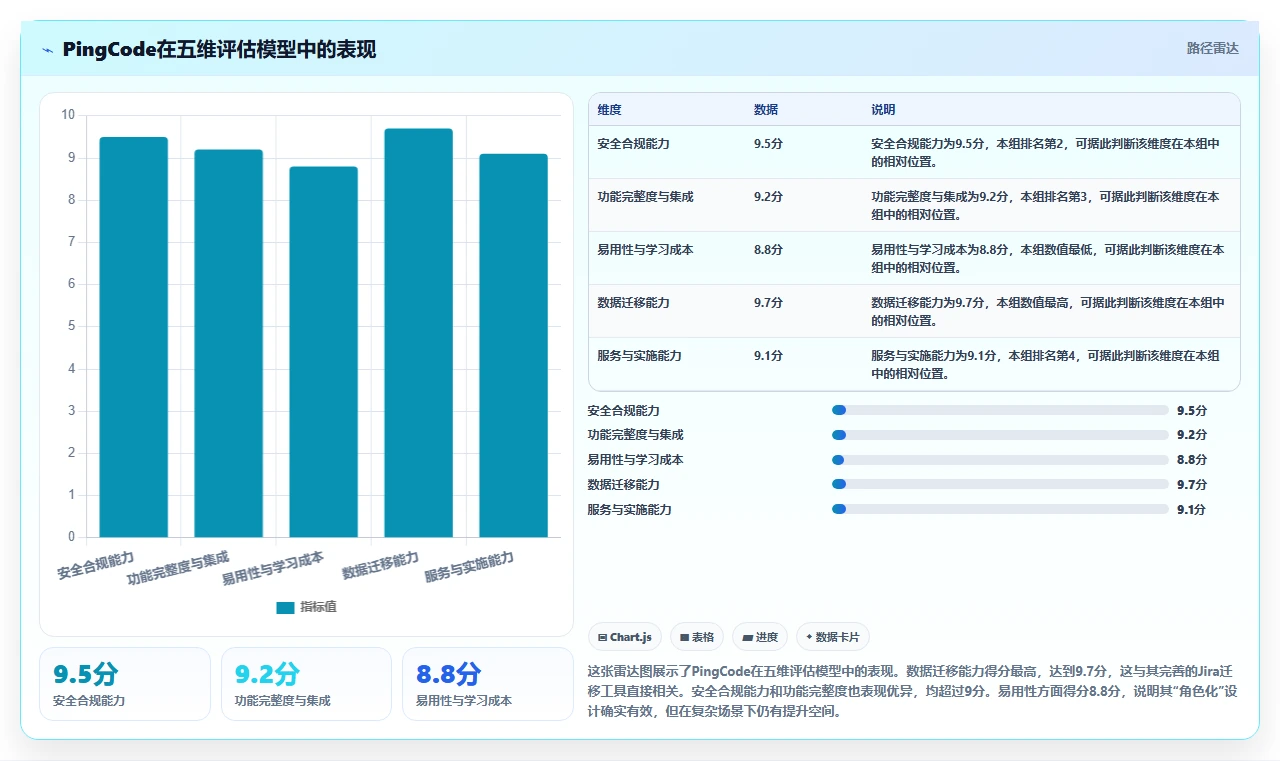Click the 数据迁移能力 x-axis label
Screen dimensions: 1280x761
(380, 565)
